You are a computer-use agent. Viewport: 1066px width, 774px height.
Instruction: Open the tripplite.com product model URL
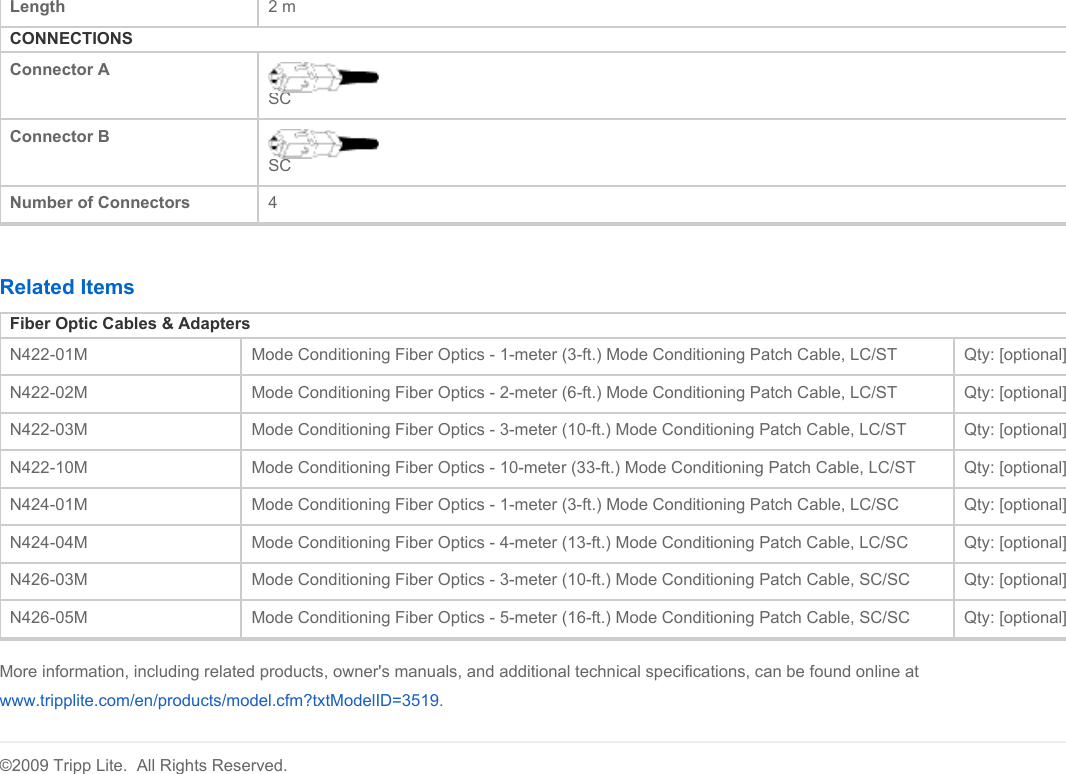219,700
